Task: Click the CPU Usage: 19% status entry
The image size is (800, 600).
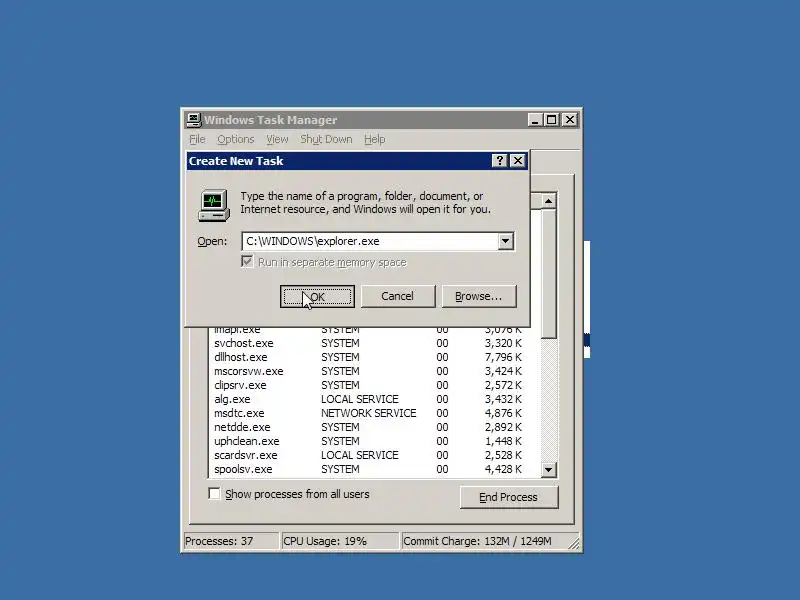Action: pyautogui.click(x=340, y=541)
